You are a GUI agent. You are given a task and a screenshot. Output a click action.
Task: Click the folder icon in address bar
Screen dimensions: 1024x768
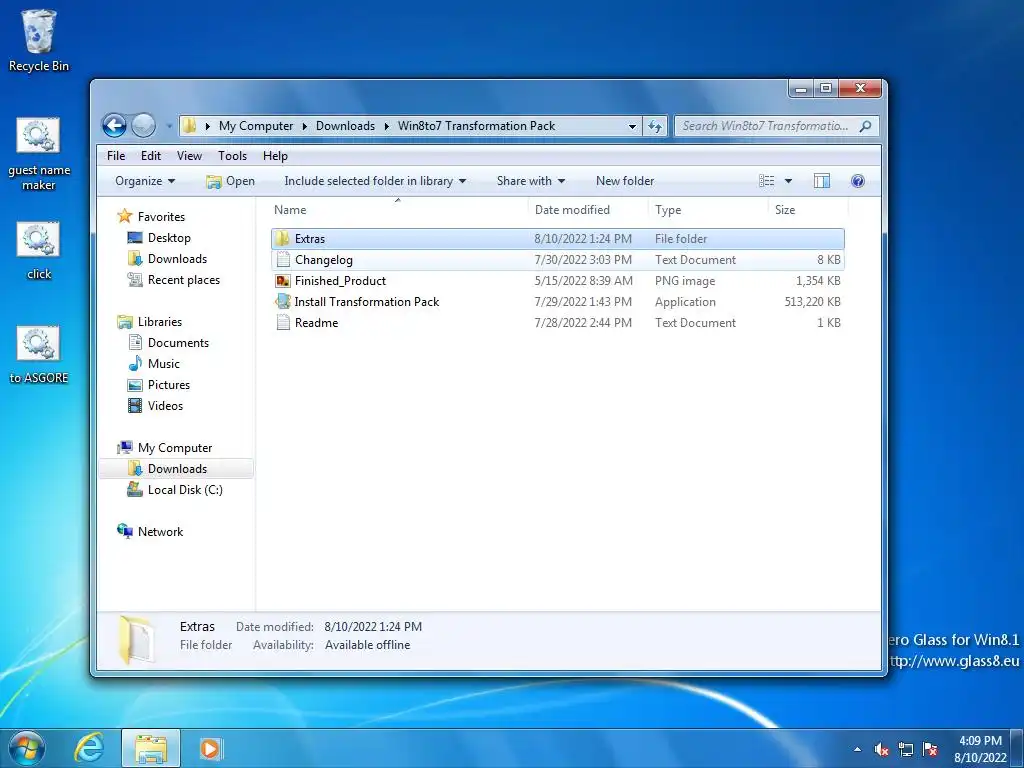(189, 126)
